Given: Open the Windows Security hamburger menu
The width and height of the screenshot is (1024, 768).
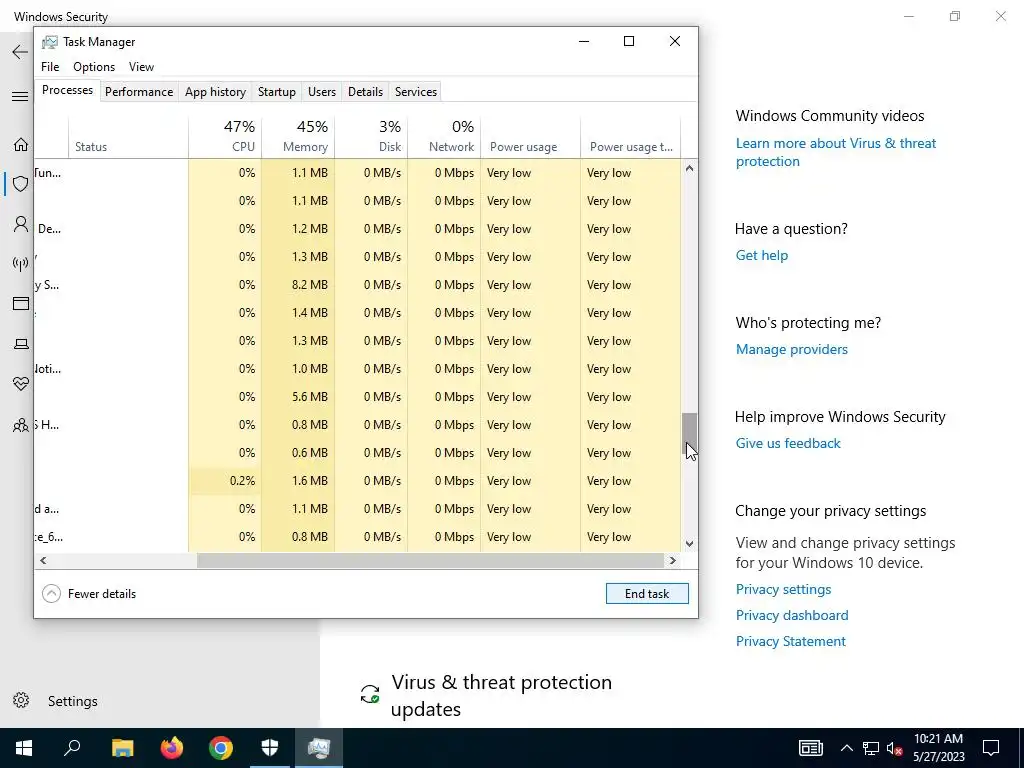Looking at the screenshot, I should click(20, 97).
